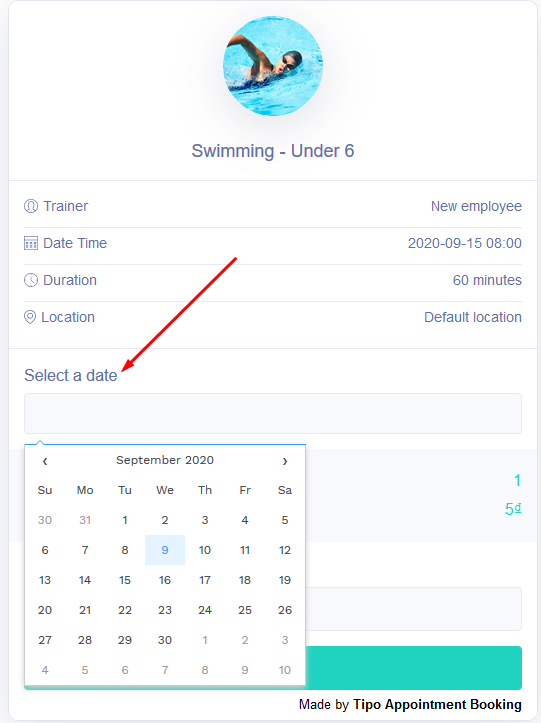The width and height of the screenshot is (541, 723).
Task: Click the New employee trainer value
Action: coord(476,206)
